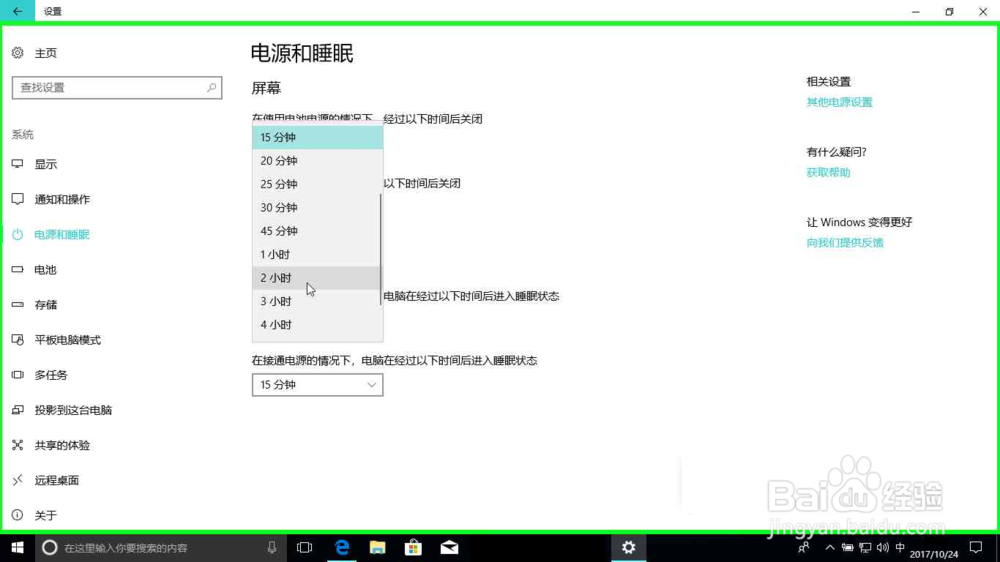Click the dropdown list scrollbar
Screen dimensions: 1000x562
tap(381, 250)
